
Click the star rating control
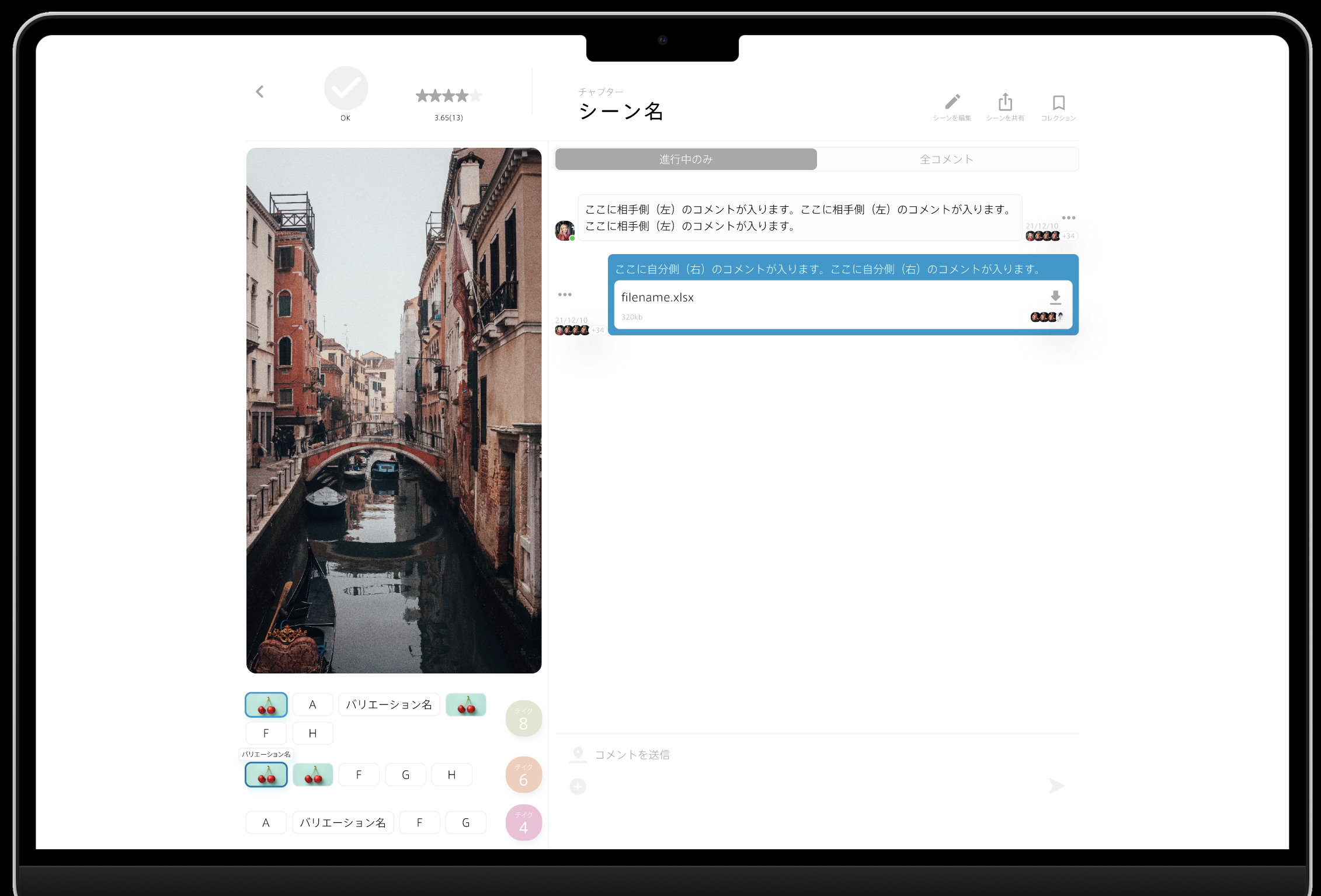click(449, 96)
